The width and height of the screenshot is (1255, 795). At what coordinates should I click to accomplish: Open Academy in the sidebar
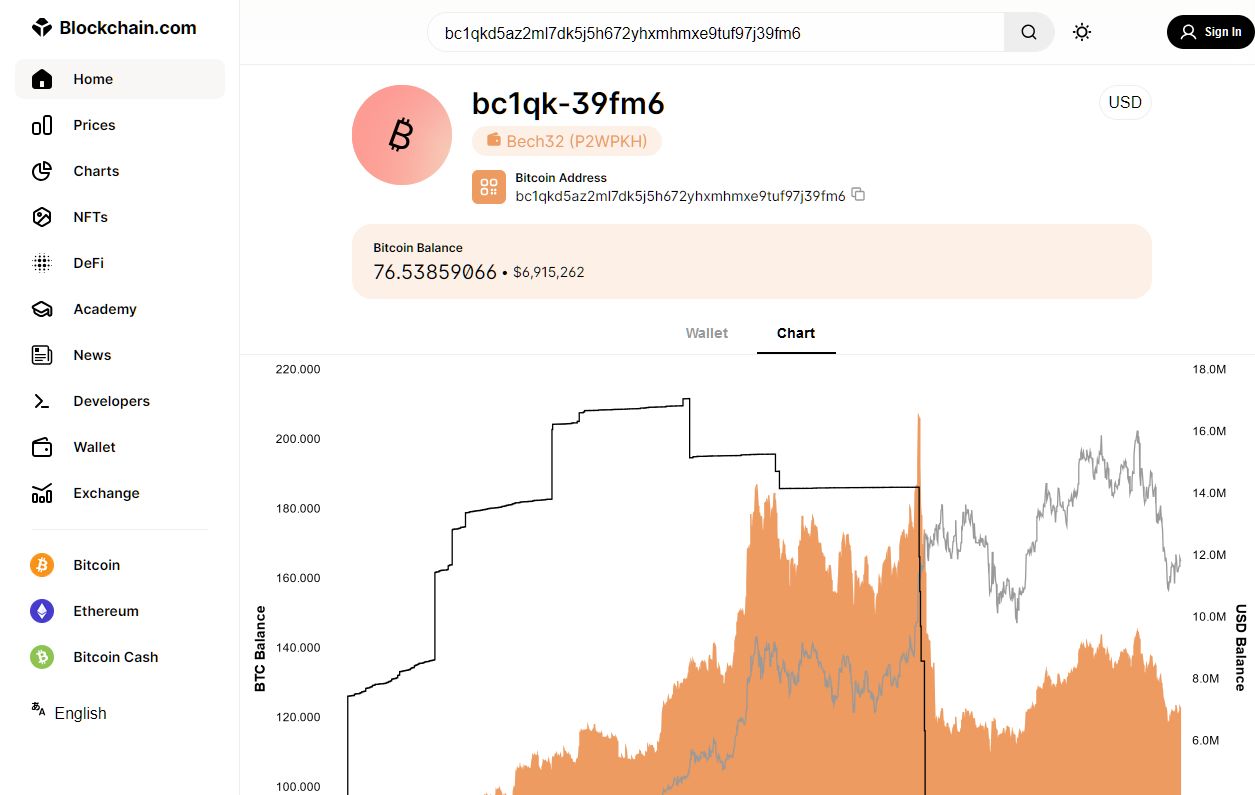pyautogui.click(x=104, y=309)
